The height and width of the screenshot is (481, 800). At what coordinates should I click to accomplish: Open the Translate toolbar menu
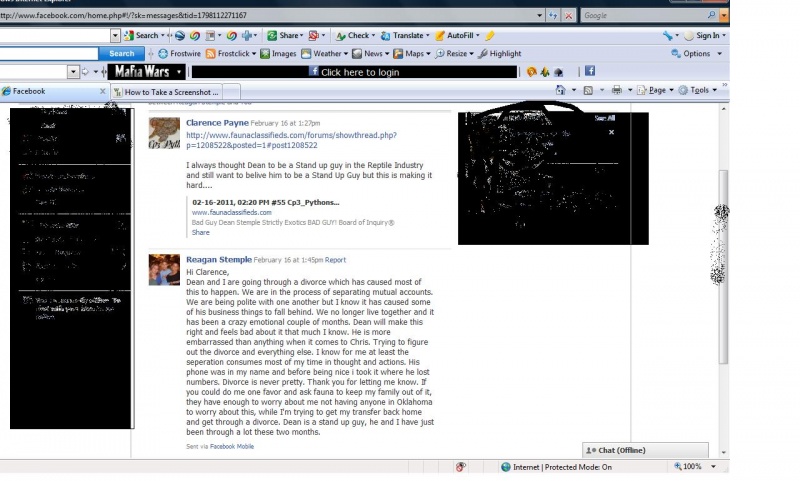click(405, 35)
